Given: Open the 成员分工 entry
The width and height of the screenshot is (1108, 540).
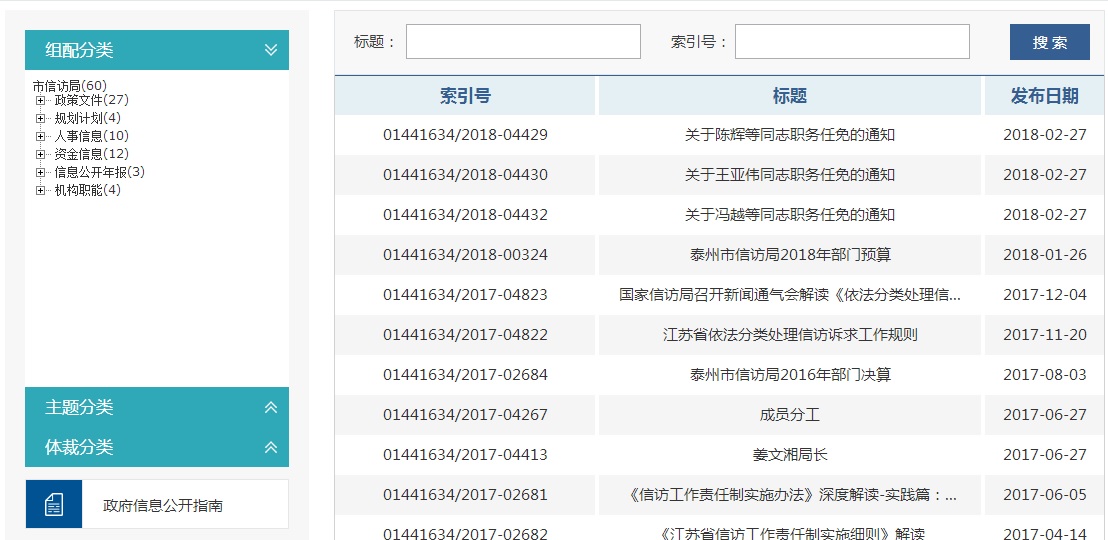Looking at the screenshot, I should coord(790,414).
